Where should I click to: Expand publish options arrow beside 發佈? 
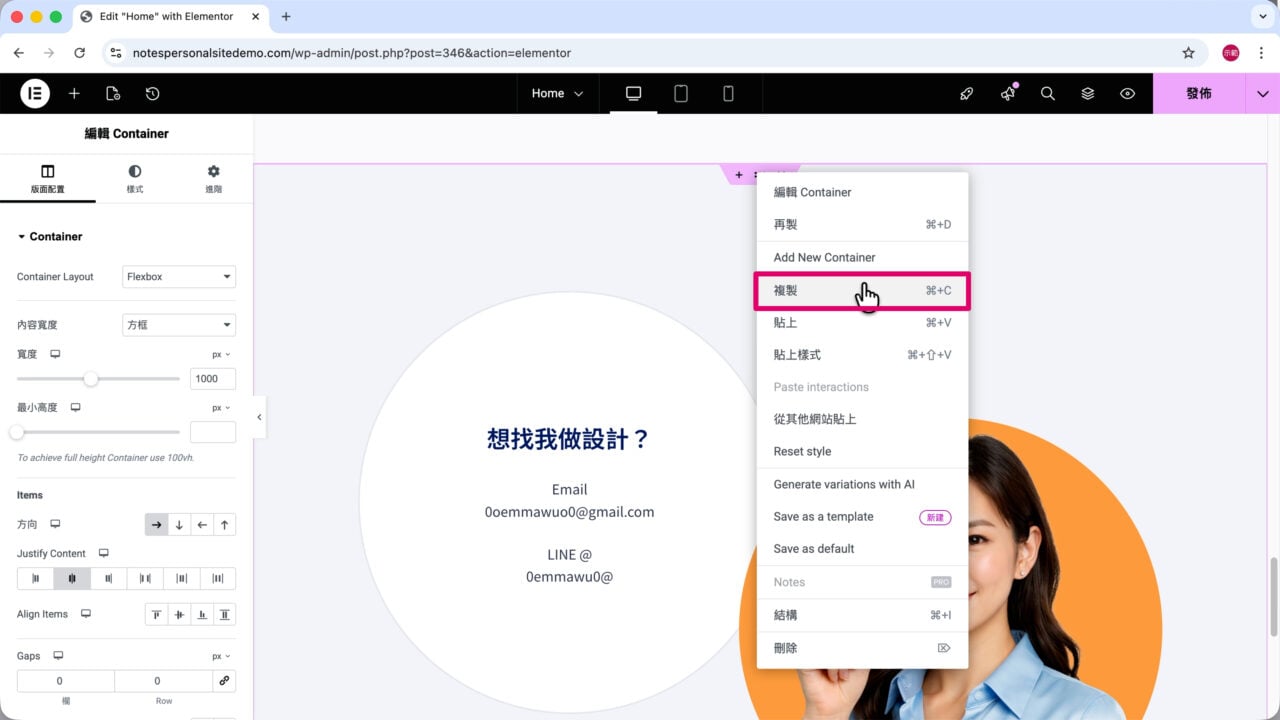pyautogui.click(x=1262, y=93)
